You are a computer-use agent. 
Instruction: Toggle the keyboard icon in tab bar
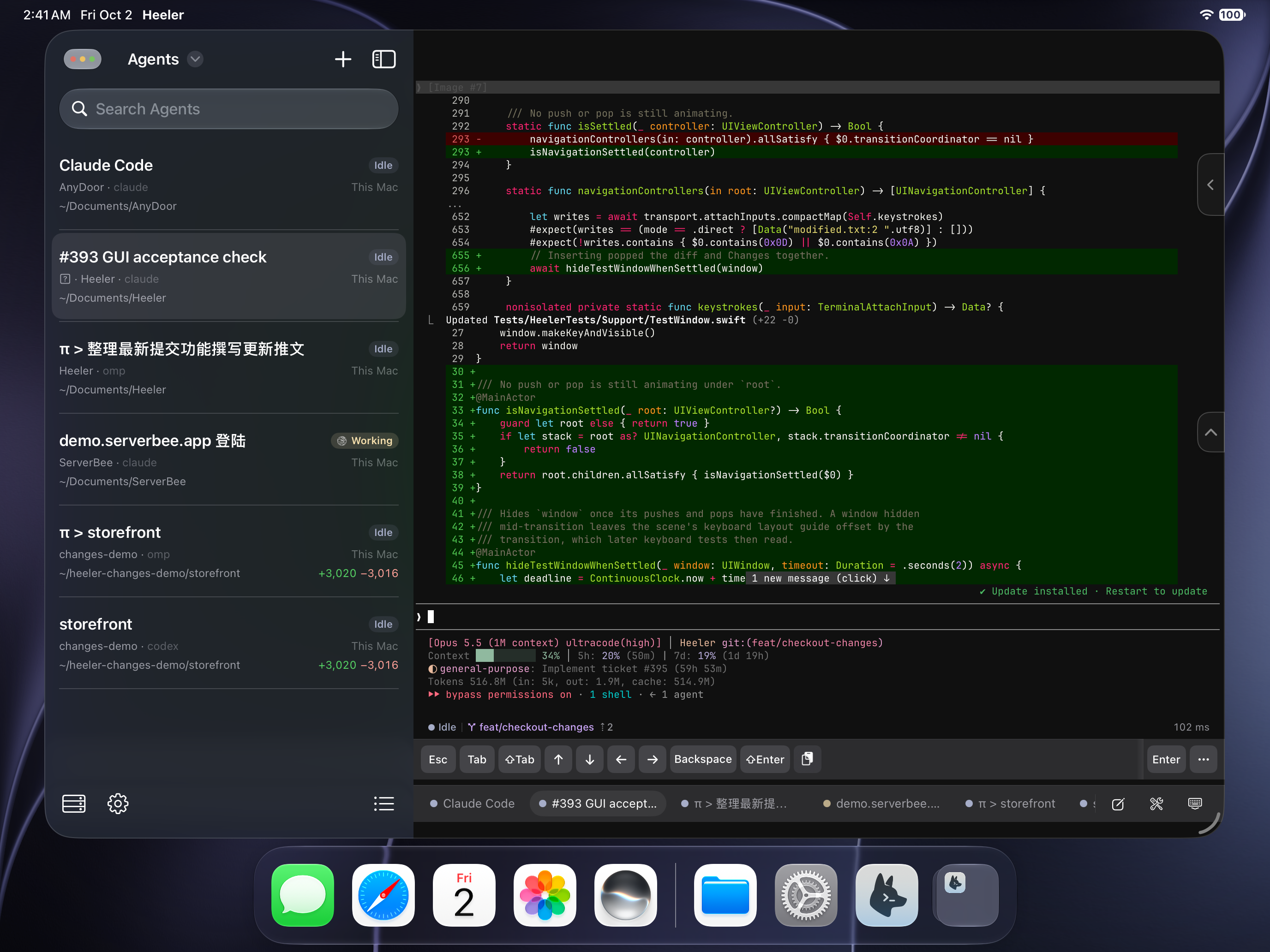tap(1195, 804)
